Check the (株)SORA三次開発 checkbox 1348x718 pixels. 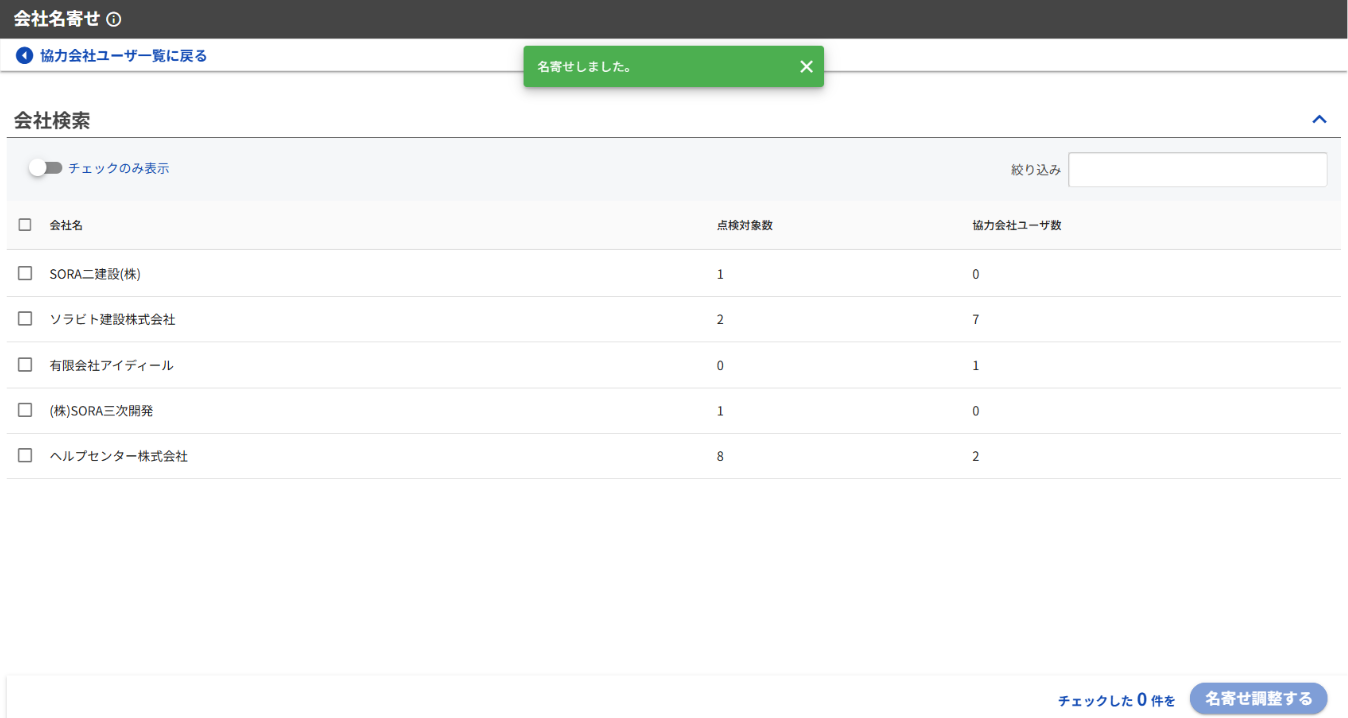25,410
